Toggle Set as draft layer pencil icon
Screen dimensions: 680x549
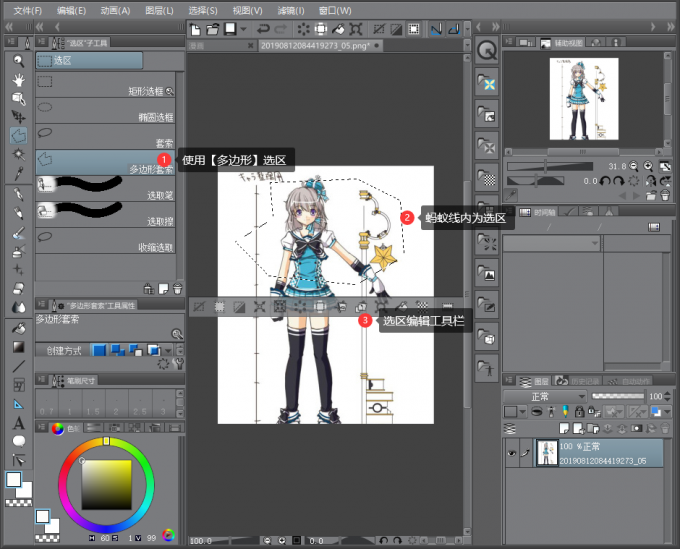click(x=565, y=411)
